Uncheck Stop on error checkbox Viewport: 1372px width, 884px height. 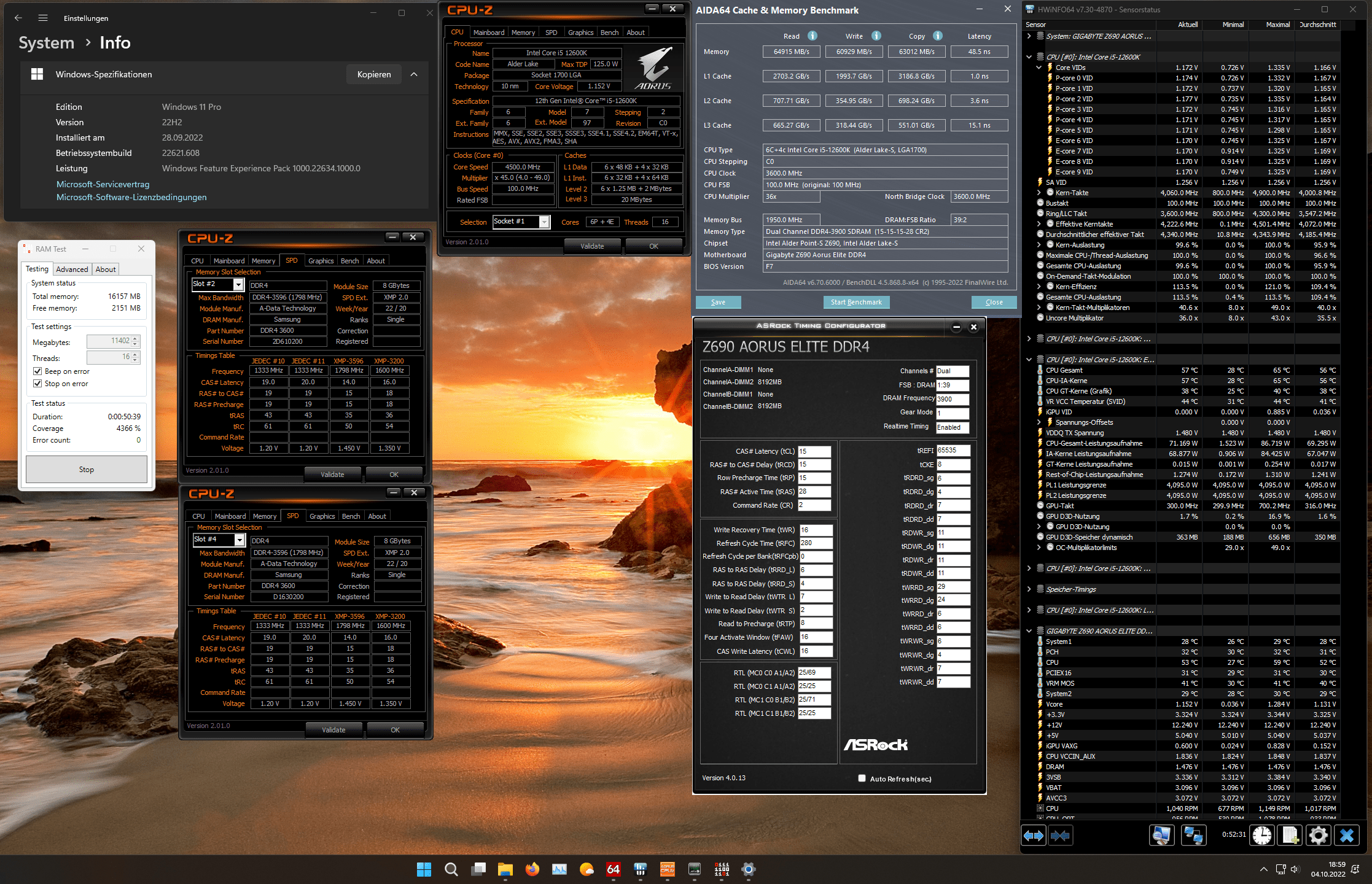click(x=38, y=384)
